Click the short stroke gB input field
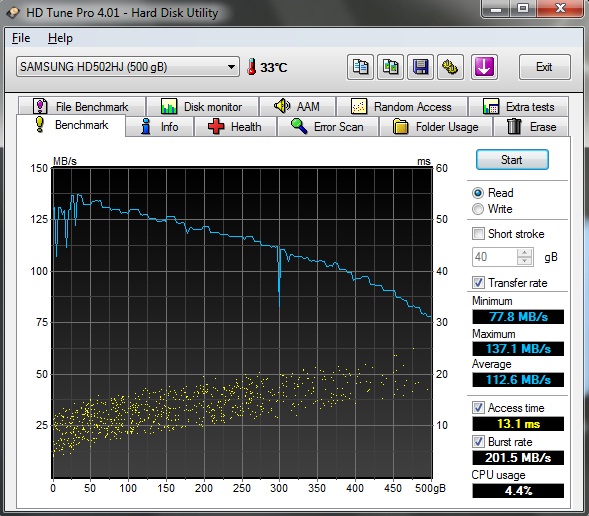The image size is (589, 516). click(495, 257)
